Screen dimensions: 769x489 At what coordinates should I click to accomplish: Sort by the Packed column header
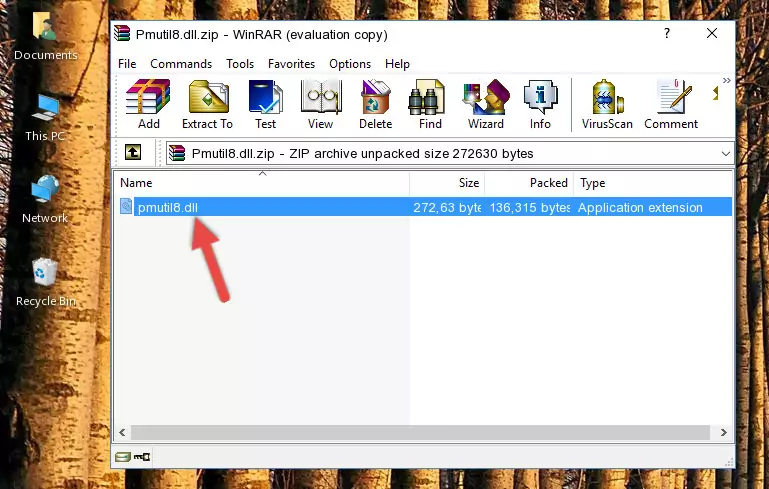tap(529, 182)
